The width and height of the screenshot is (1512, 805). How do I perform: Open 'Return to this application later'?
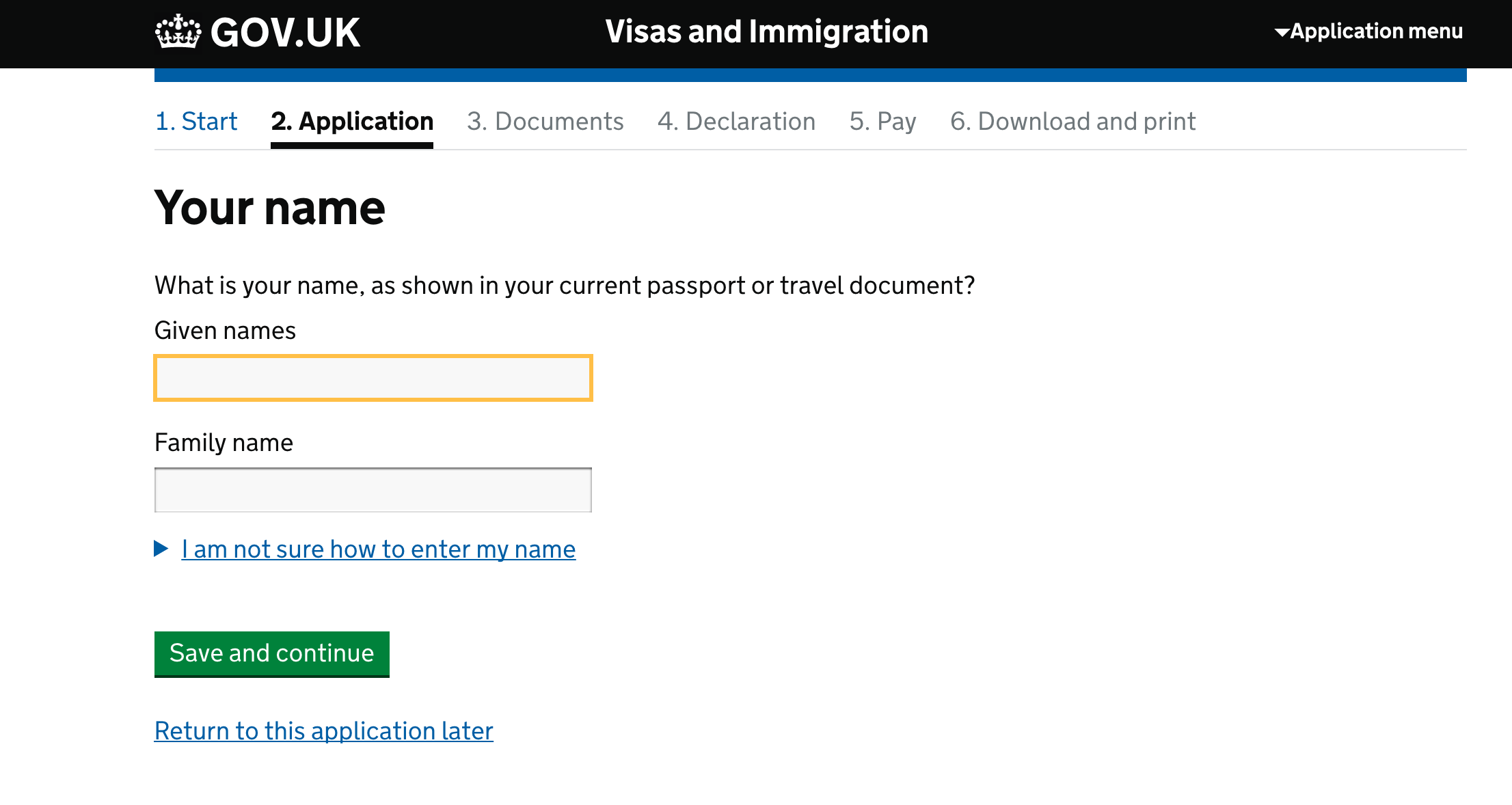pos(323,731)
